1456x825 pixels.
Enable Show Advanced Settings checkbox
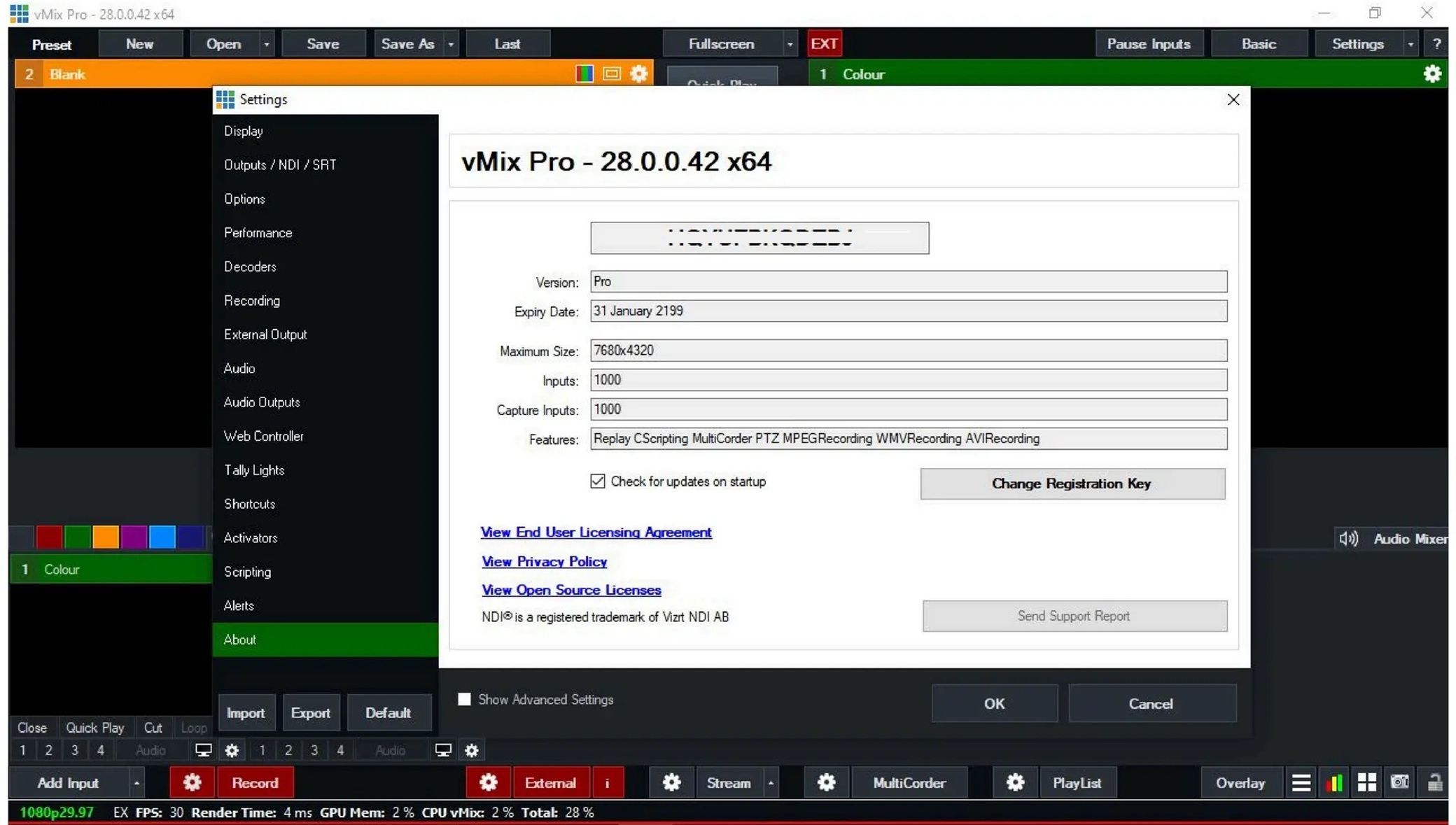tap(464, 699)
